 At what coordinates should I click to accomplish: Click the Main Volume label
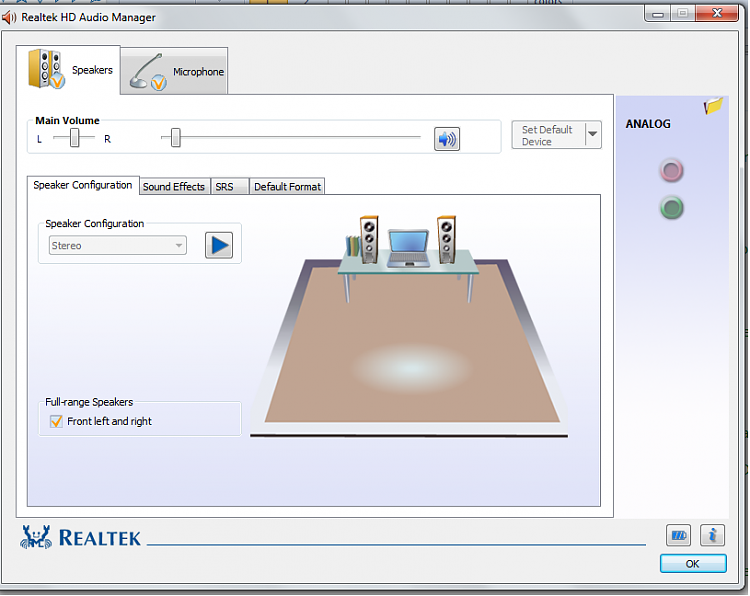pos(67,121)
